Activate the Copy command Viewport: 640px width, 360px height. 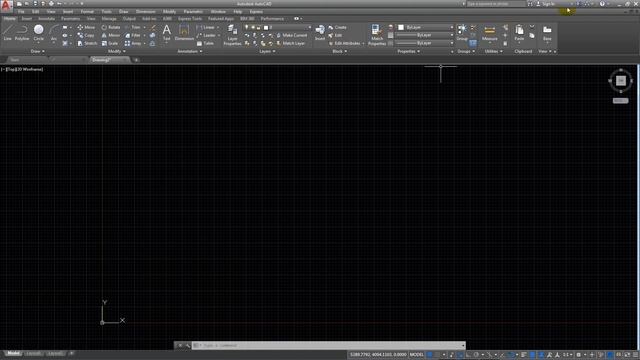point(86,36)
